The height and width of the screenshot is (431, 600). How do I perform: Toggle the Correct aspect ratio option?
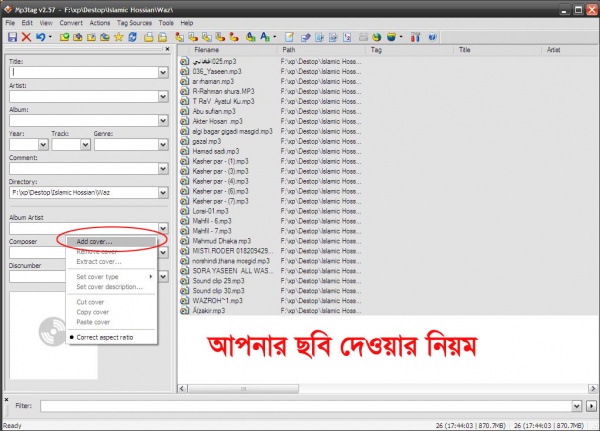(111, 337)
